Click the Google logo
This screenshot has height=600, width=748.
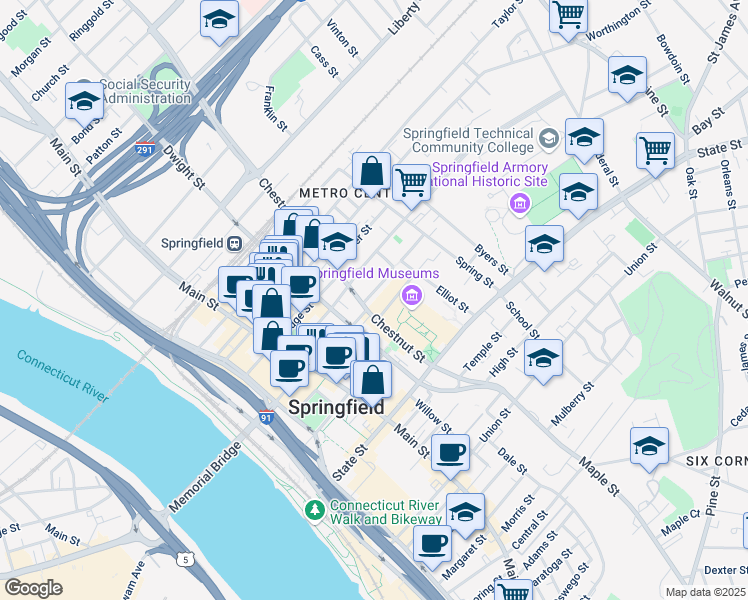pos(33,588)
